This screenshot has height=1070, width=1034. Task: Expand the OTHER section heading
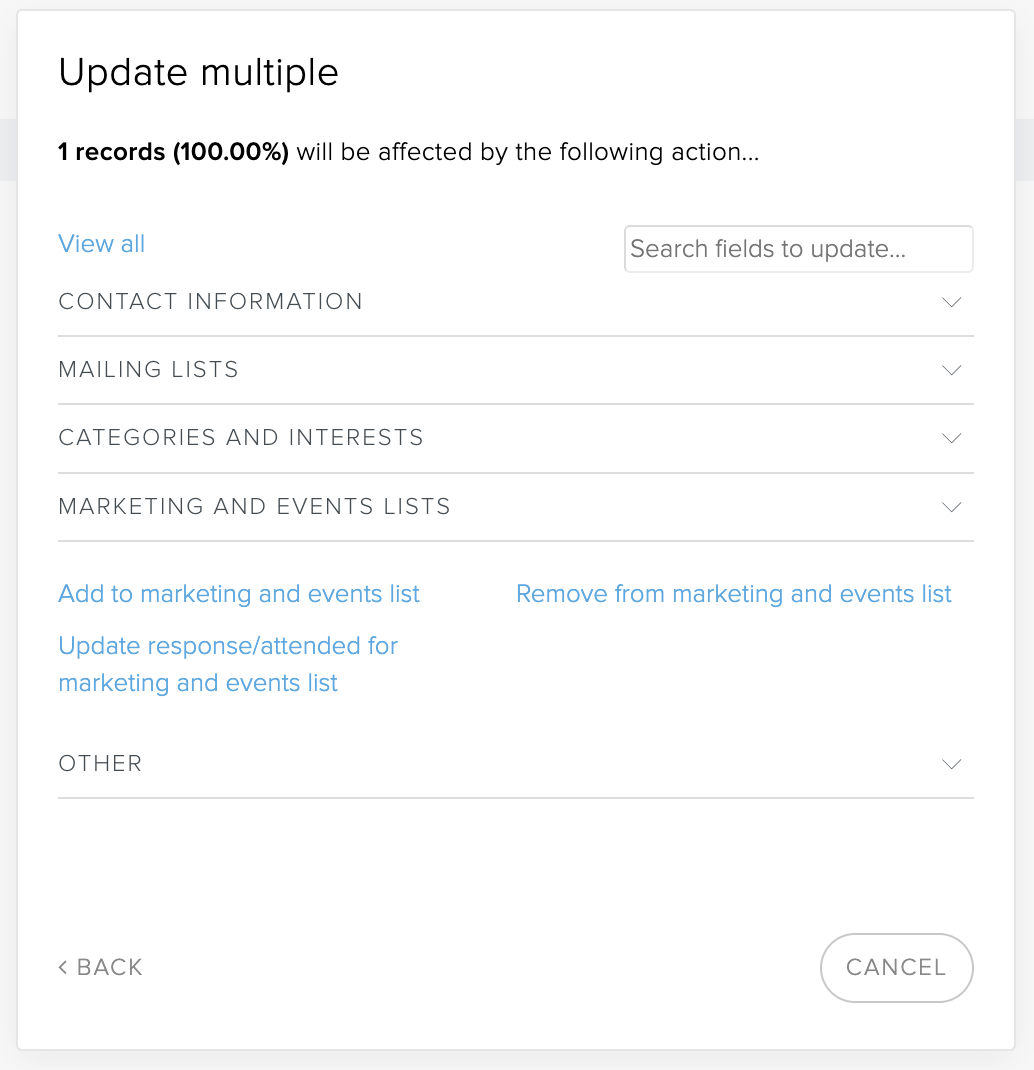(100, 764)
